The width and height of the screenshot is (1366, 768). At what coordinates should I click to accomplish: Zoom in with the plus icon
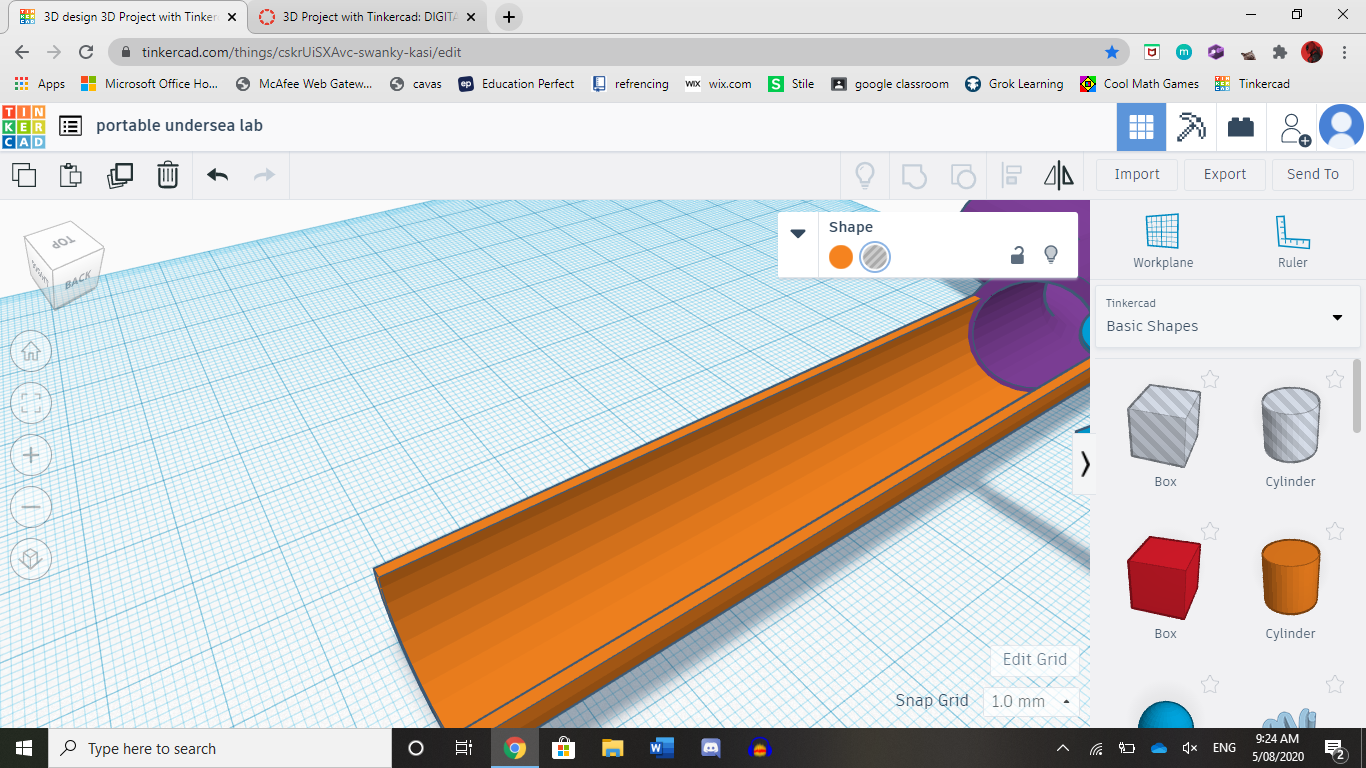pos(31,455)
